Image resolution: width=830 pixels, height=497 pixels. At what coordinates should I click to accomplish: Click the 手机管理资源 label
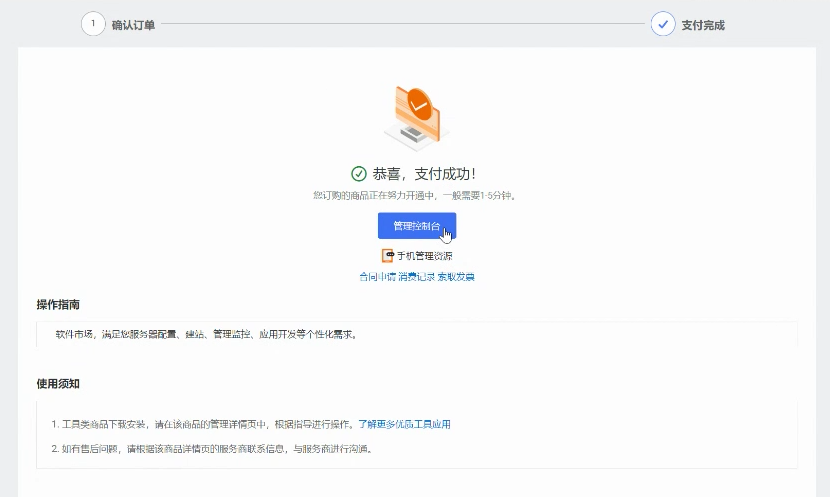pyautogui.click(x=425, y=256)
